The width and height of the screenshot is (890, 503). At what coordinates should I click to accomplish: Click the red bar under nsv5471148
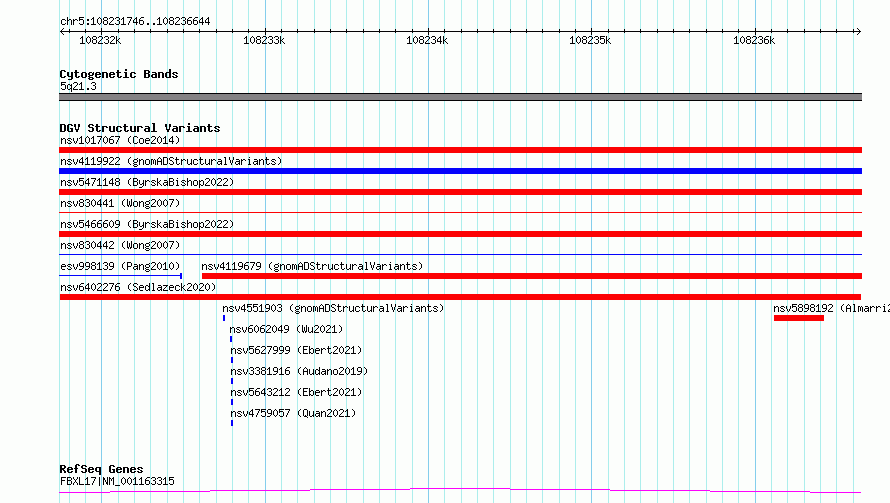(460, 192)
